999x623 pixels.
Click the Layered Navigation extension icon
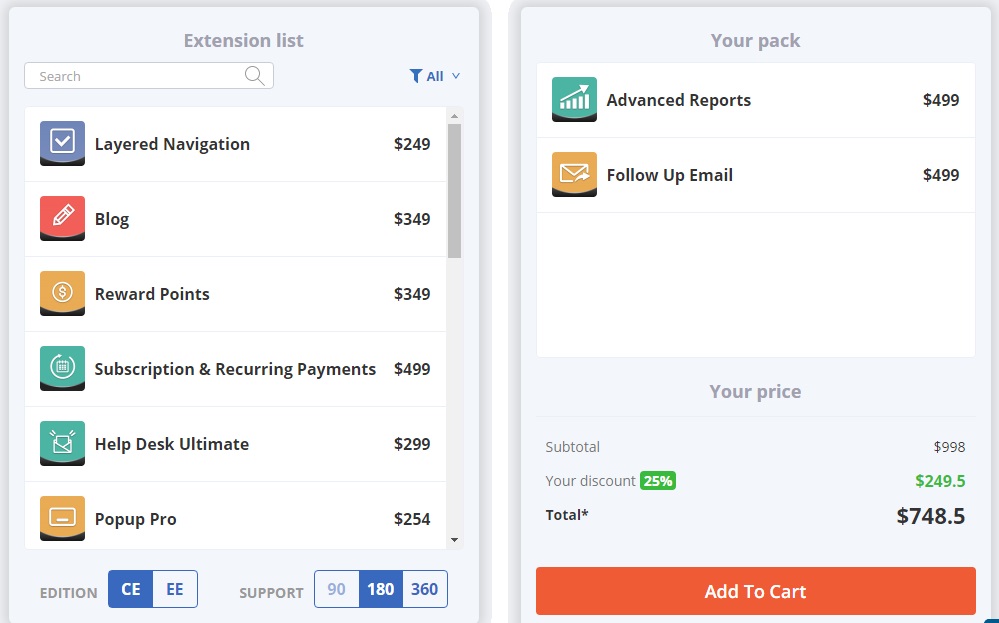click(x=62, y=143)
